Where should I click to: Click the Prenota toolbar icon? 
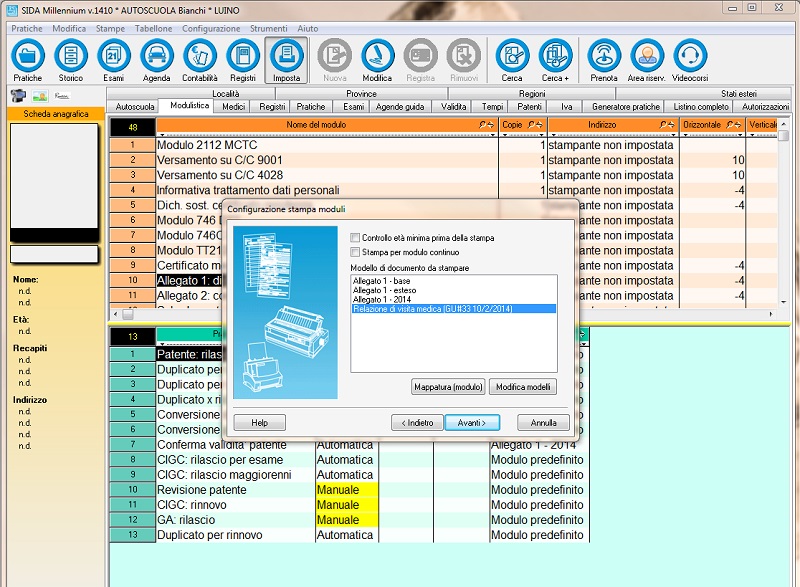tap(604, 60)
